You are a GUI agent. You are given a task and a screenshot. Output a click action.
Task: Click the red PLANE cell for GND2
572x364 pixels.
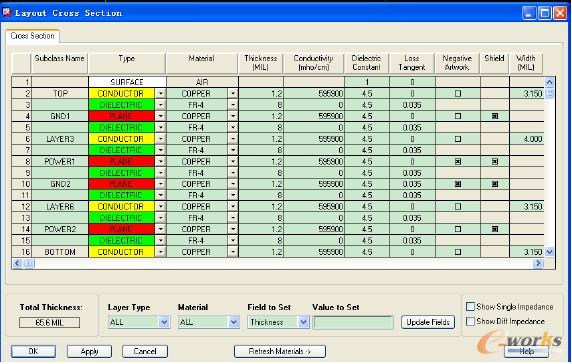pos(121,184)
